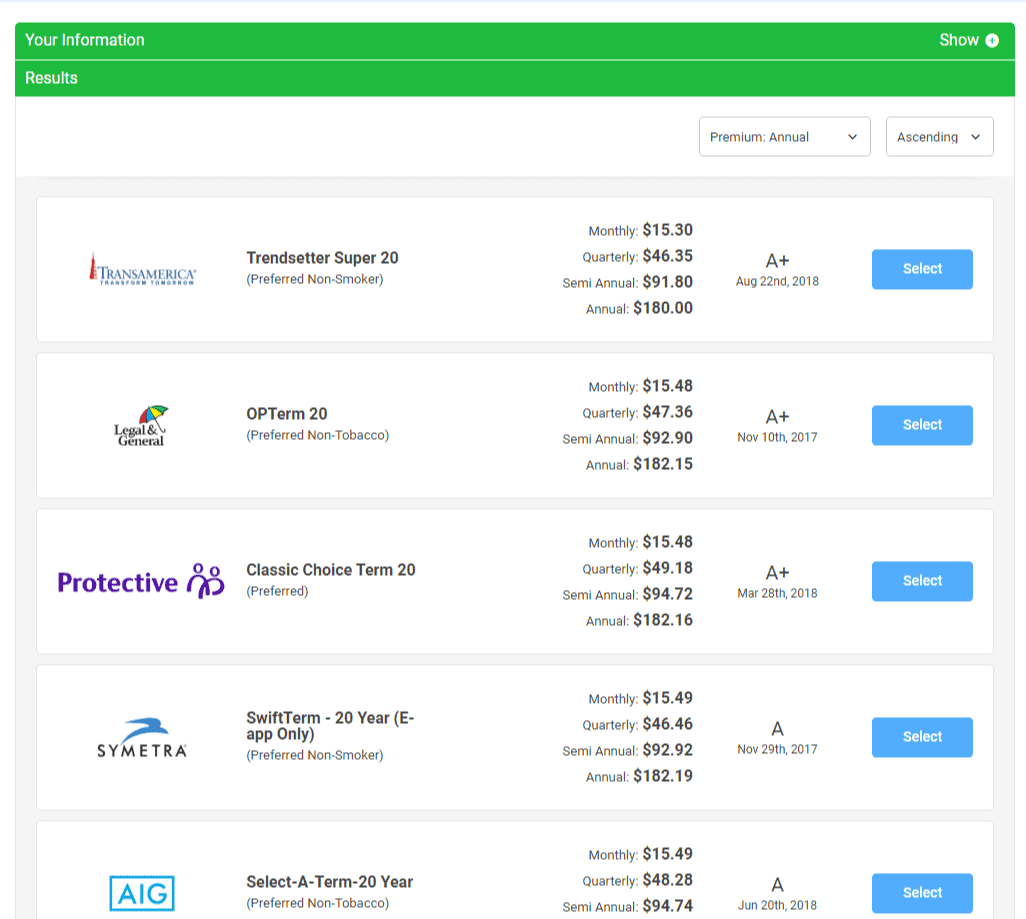
Task: Click the $91.80 semi annual premium
Action: [x=667, y=281]
